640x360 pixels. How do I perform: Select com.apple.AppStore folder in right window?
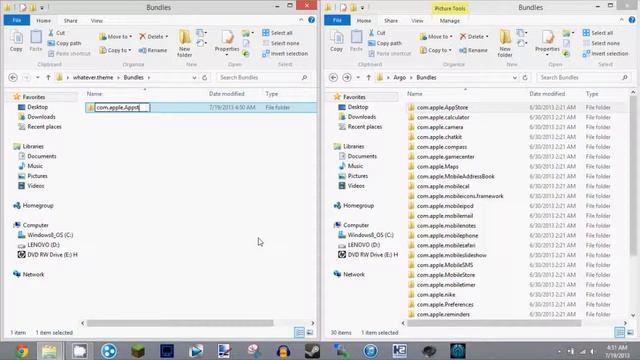[442, 107]
